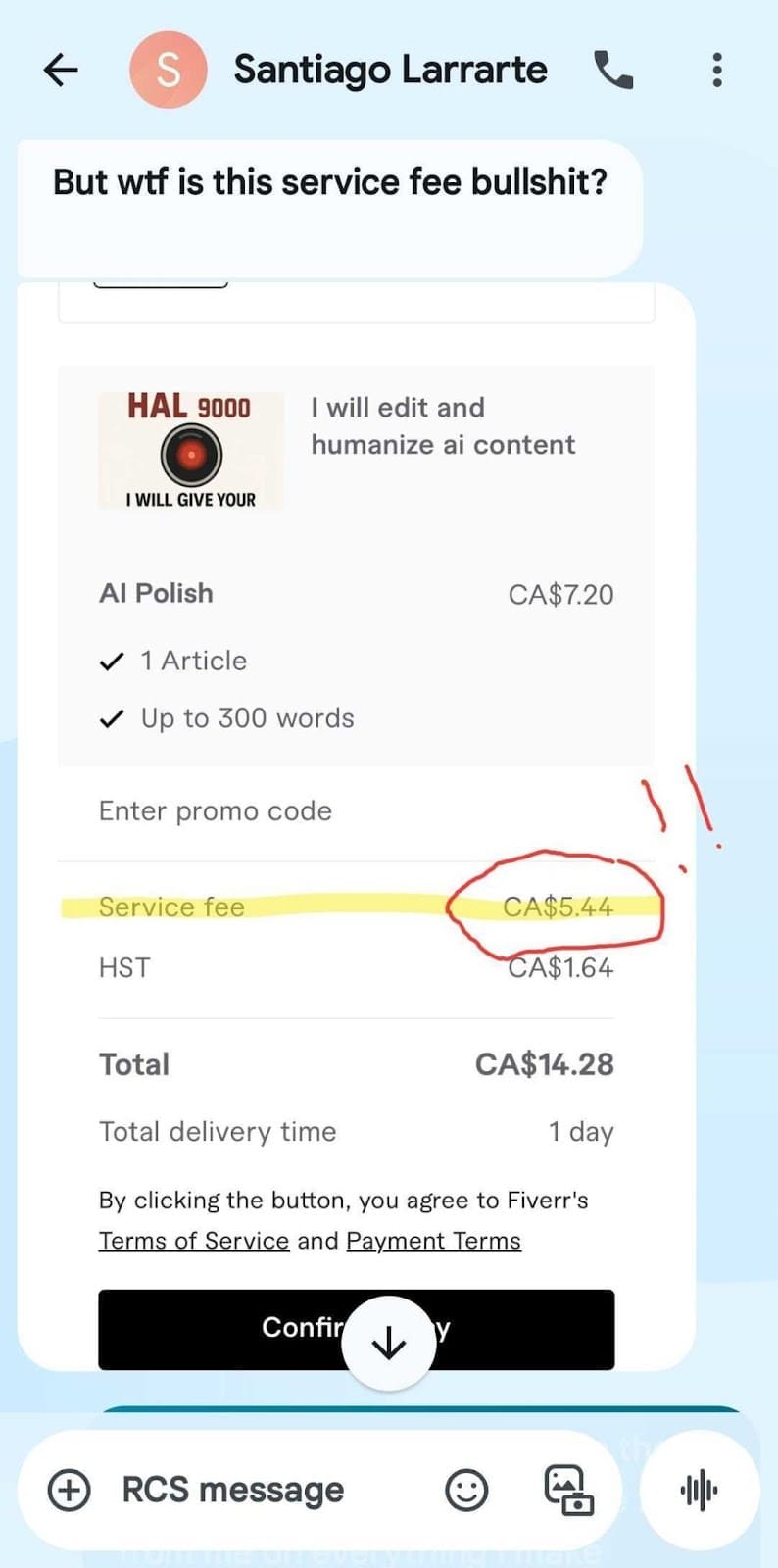
Task: Record a voice message
Action: [699, 1490]
